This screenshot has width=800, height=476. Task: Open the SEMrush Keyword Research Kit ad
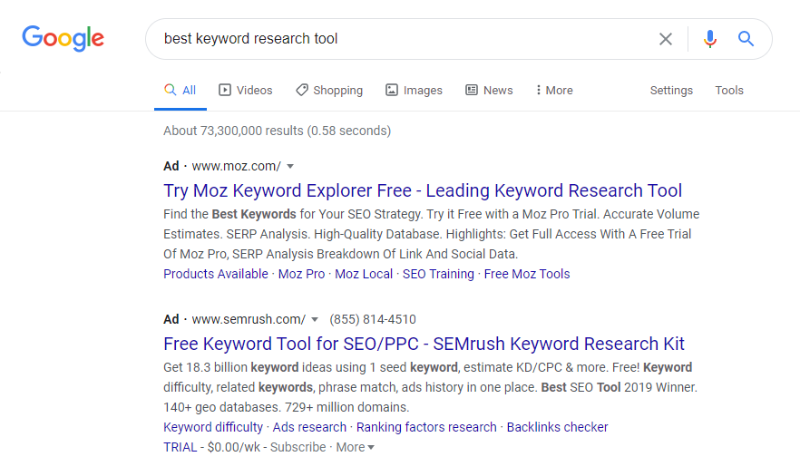[423, 344]
